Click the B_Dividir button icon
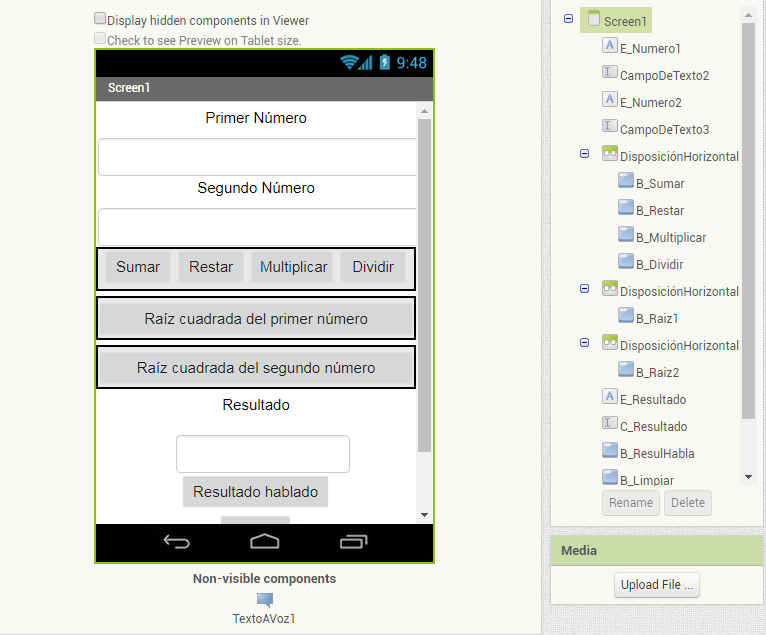Viewport: 766px width, 635px height. pos(626,261)
